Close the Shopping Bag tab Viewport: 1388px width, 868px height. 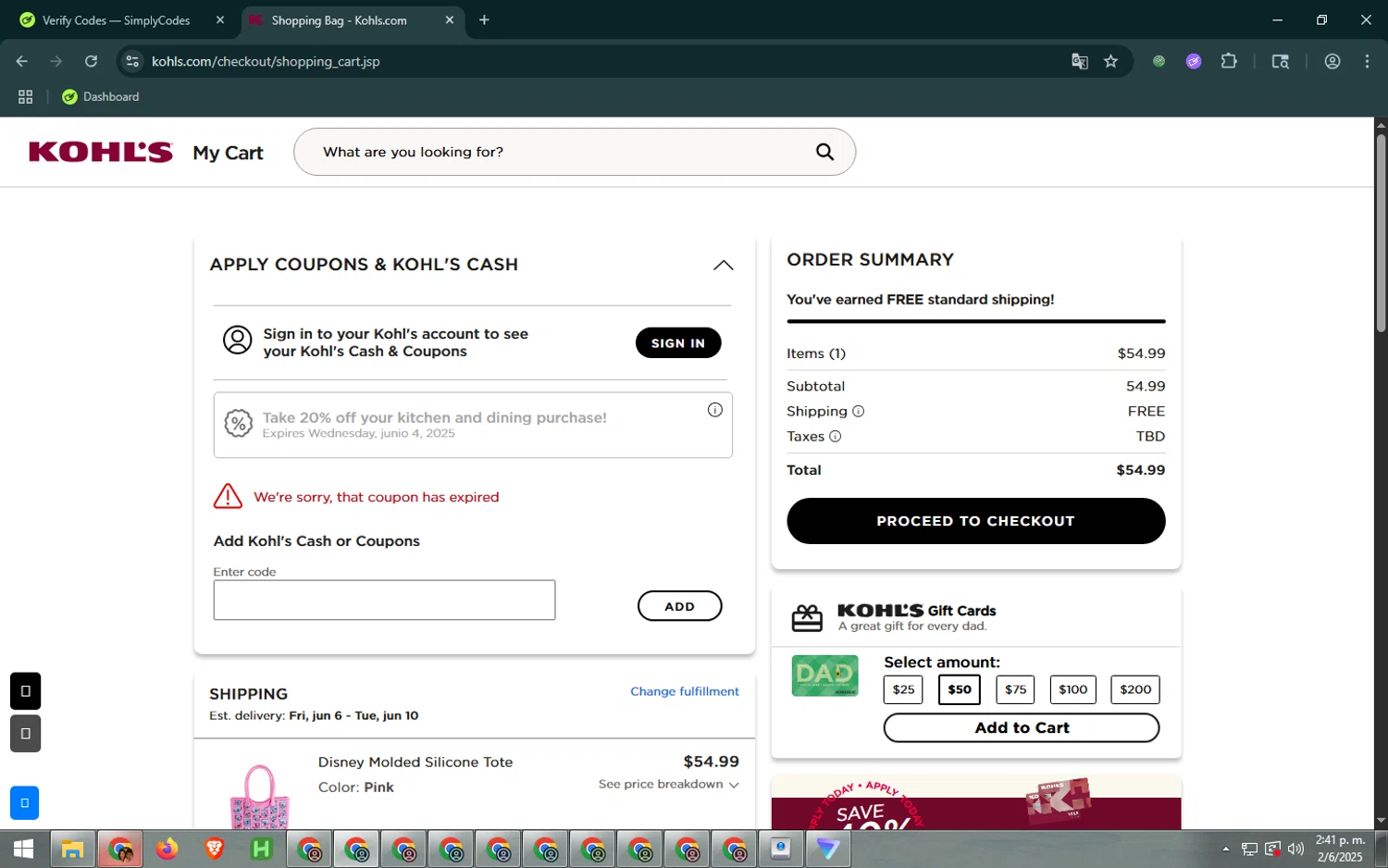point(450,20)
